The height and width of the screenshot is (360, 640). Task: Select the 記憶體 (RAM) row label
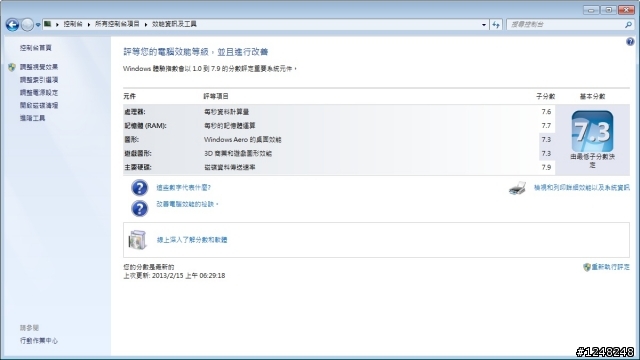click(x=145, y=126)
